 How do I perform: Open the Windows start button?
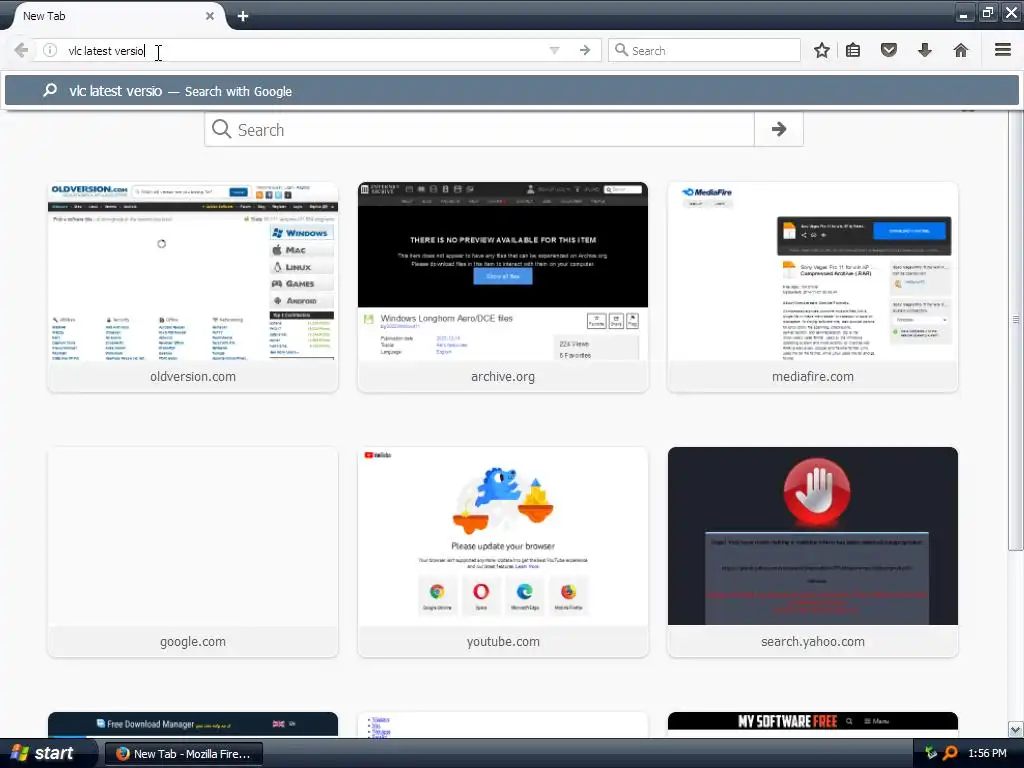(x=46, y=753)
